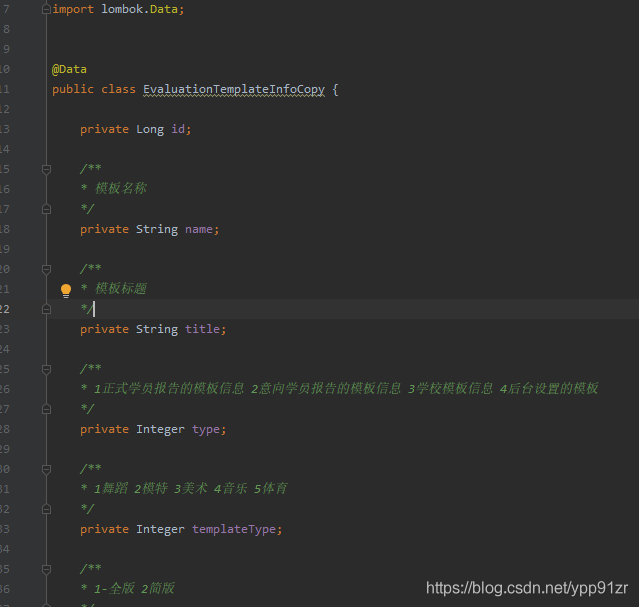Image resolution: width=639 pixels, height=607 pixels.
Task: Click fold end marker on the caret line
Action: 46,309
